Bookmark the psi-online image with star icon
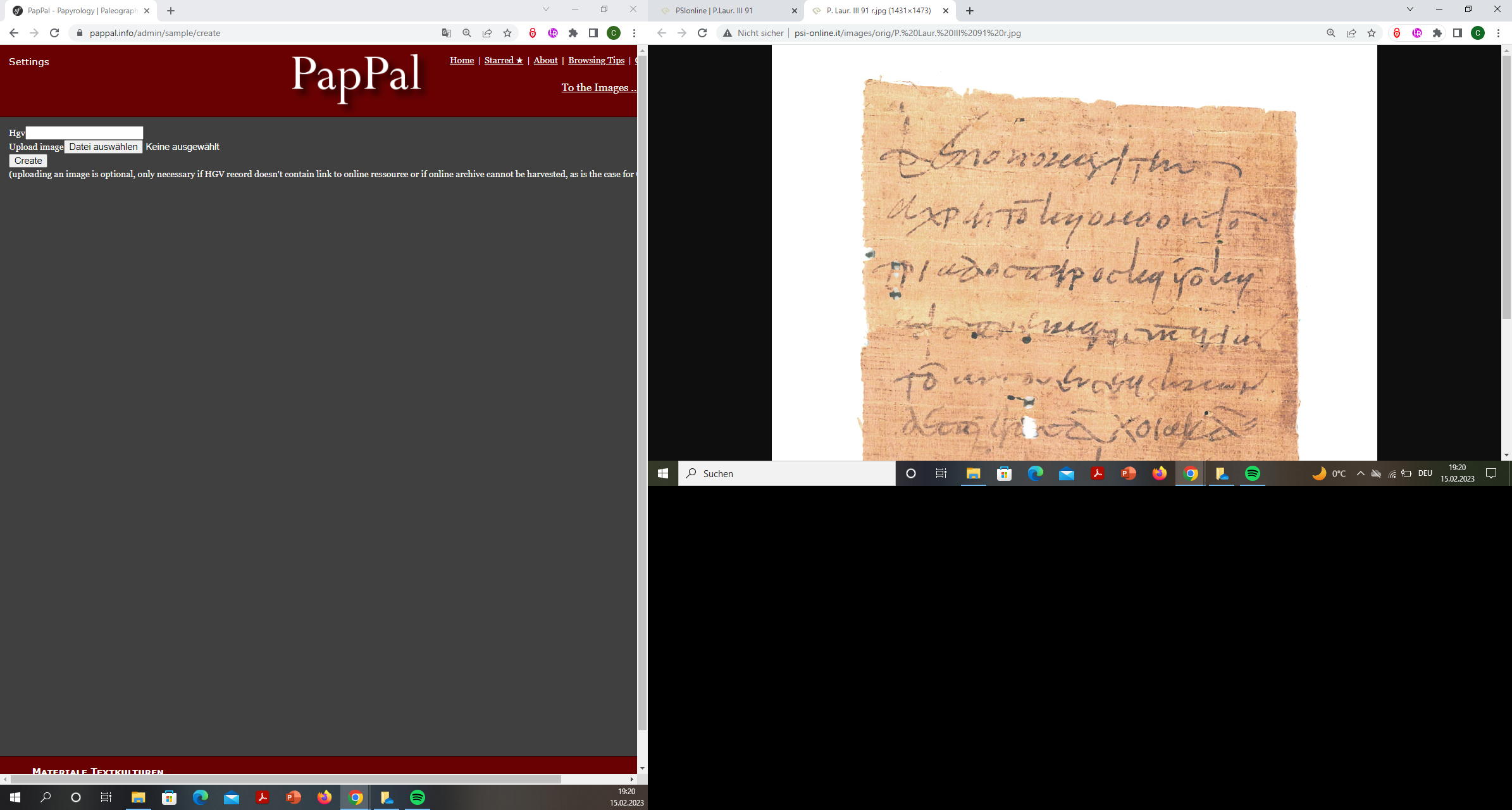This screenshot has height=810, width=1512. [1372, 33]
